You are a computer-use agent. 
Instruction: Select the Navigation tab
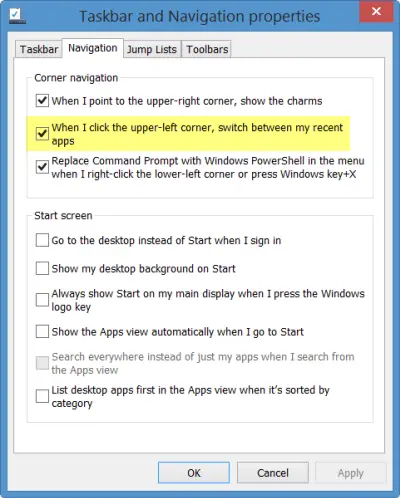(x=93, y=48)
